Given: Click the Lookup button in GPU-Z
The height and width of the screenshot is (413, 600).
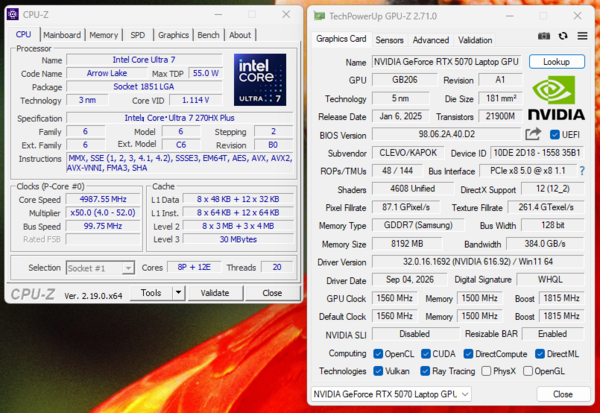Looking at the screenshot, I should point(557,62).
